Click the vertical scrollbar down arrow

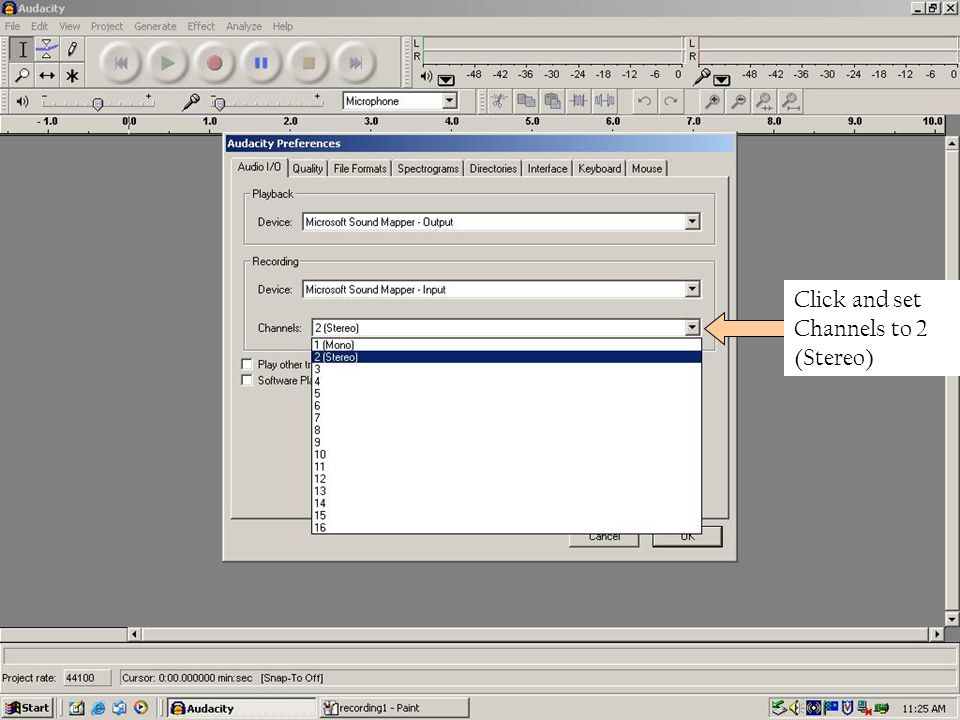951,618
